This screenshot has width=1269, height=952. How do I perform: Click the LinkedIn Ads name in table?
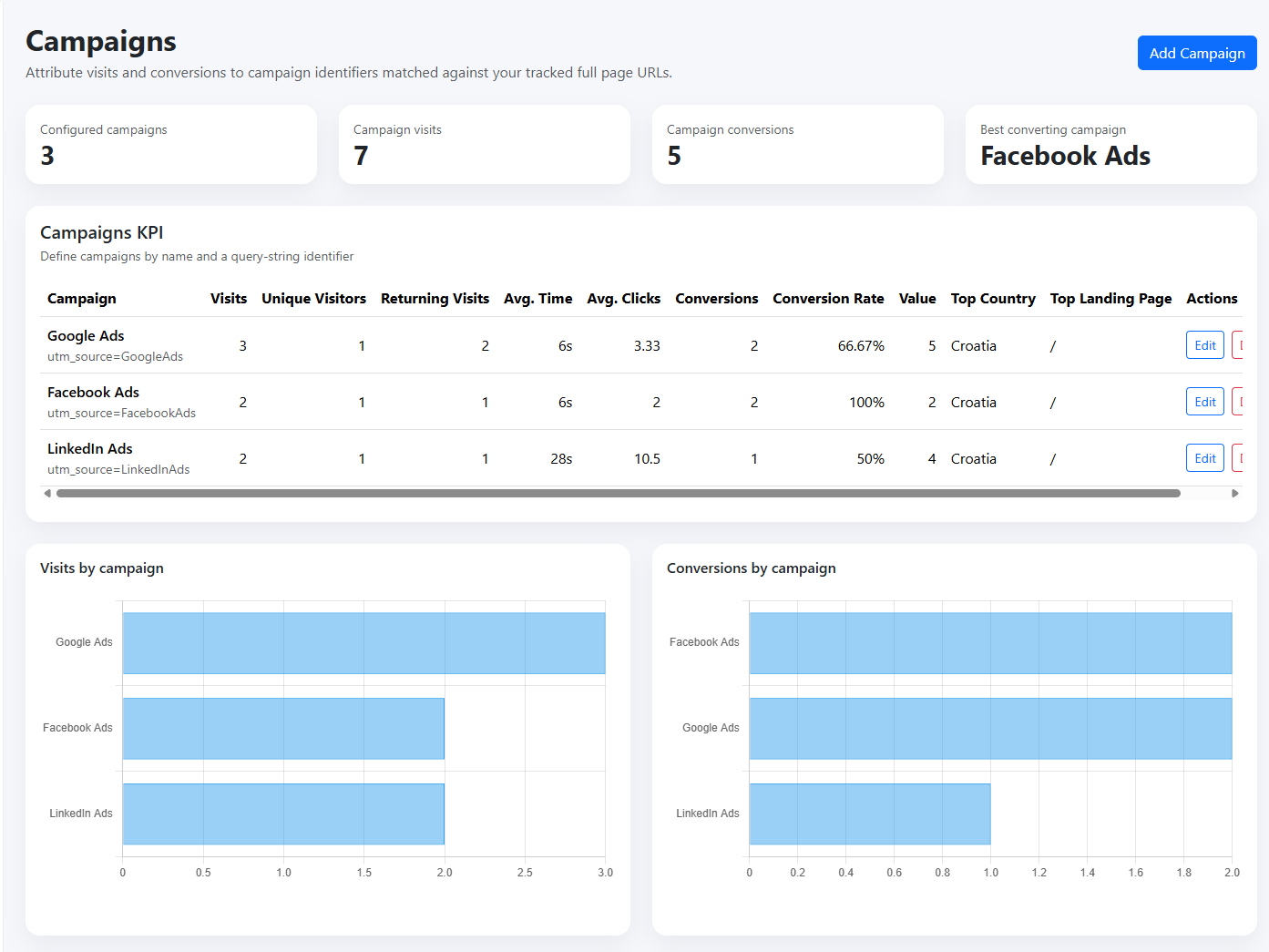tap(90, 449)
